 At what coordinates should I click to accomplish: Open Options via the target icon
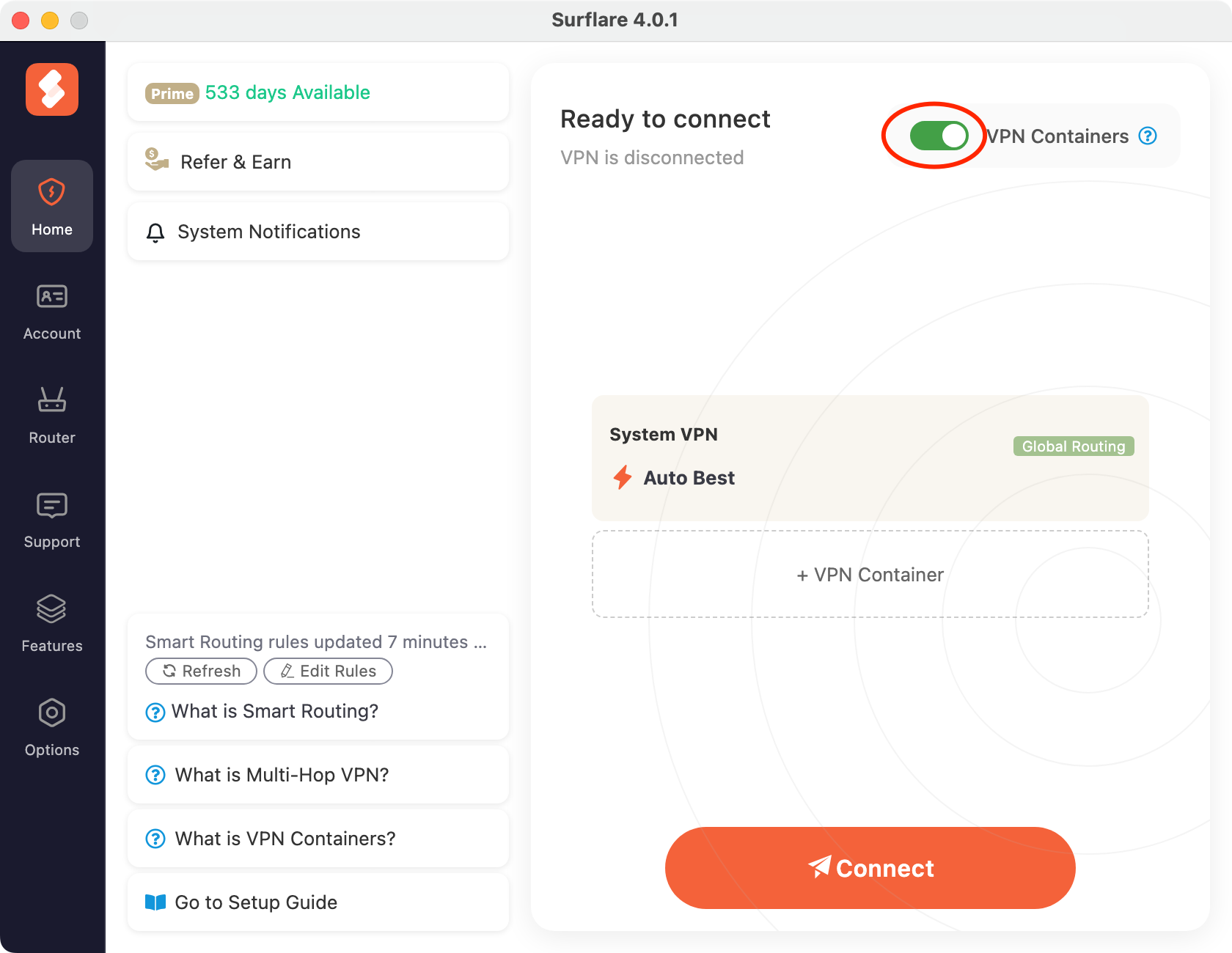click(x=51, y=713)
